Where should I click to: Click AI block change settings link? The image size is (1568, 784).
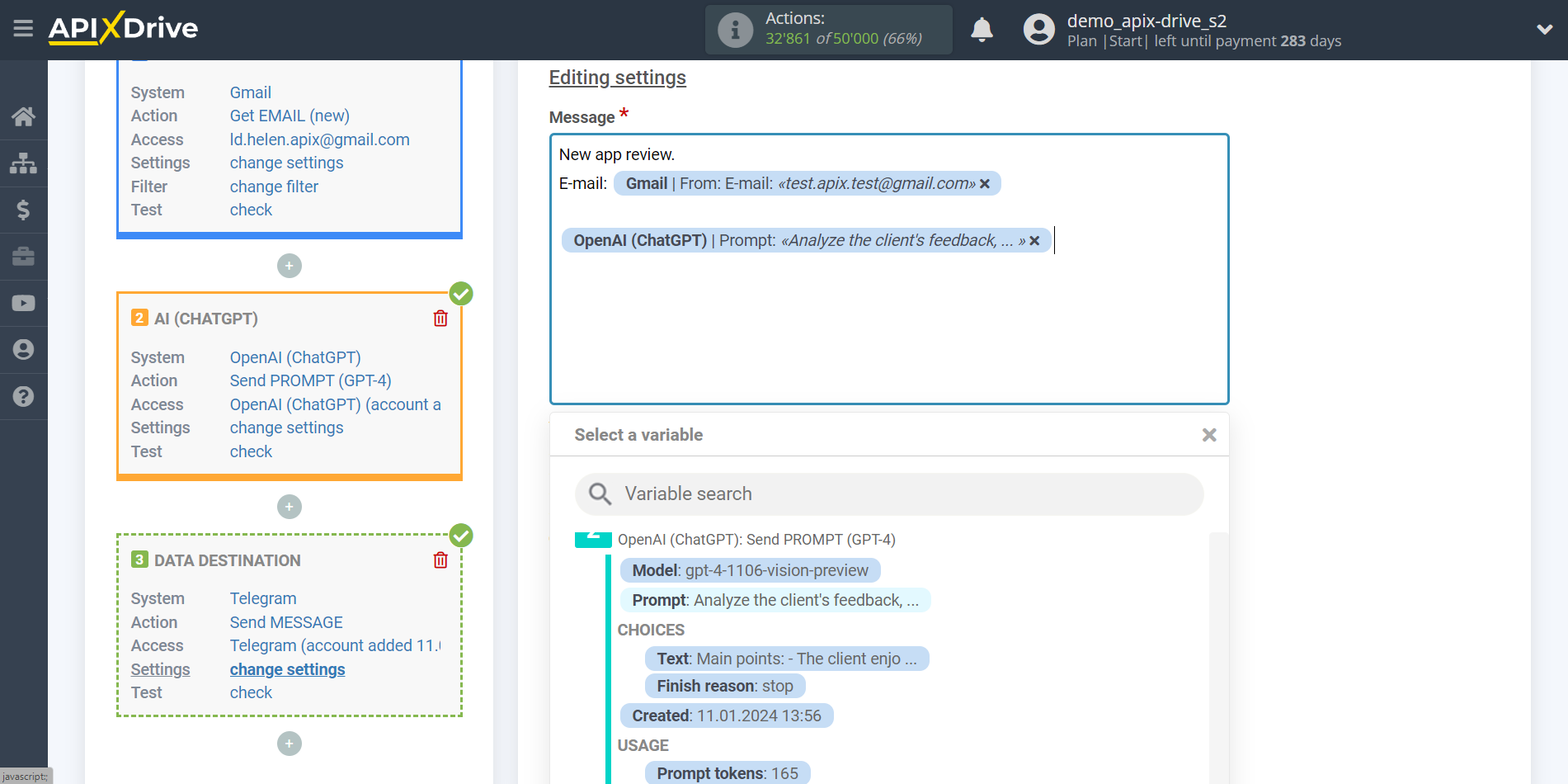[286, 427]
